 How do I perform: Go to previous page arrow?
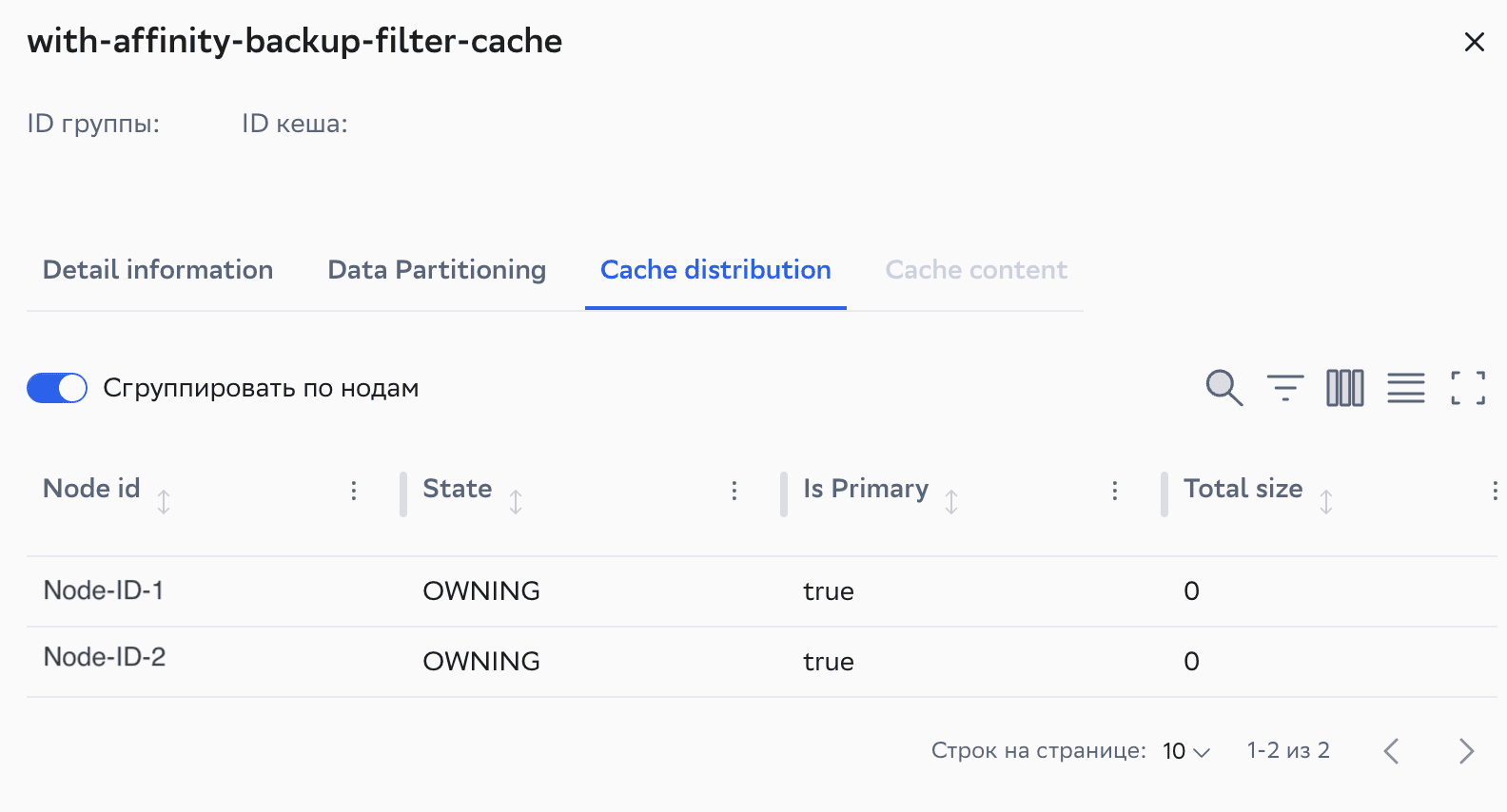1392,751
